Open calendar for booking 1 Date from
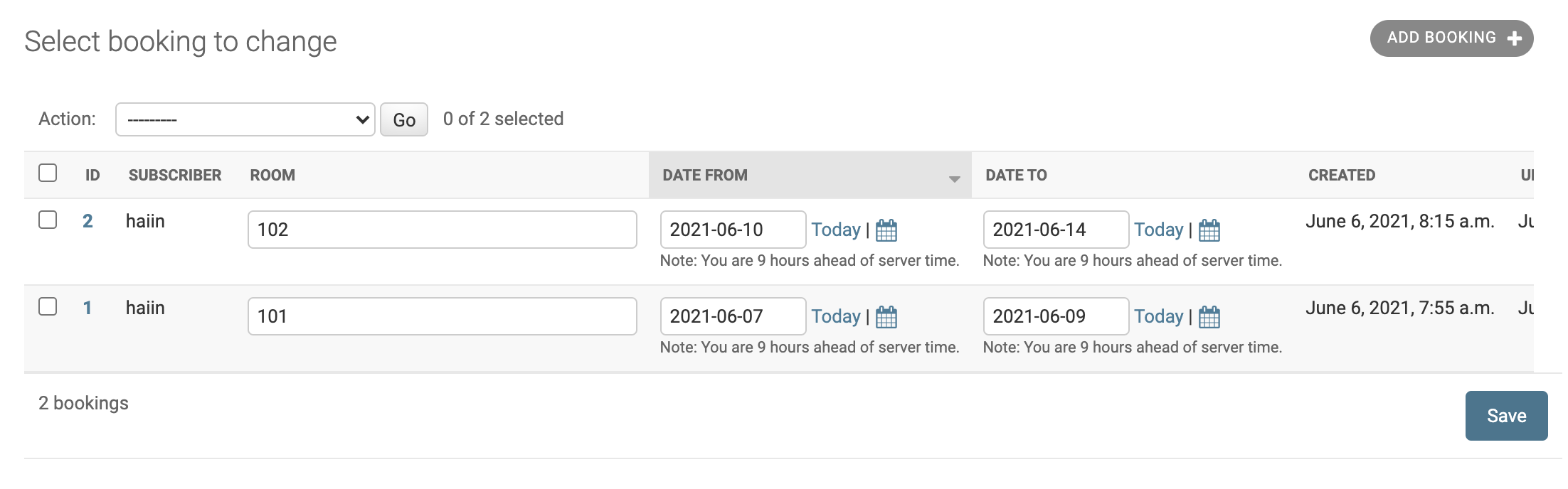 click(886, 317)
